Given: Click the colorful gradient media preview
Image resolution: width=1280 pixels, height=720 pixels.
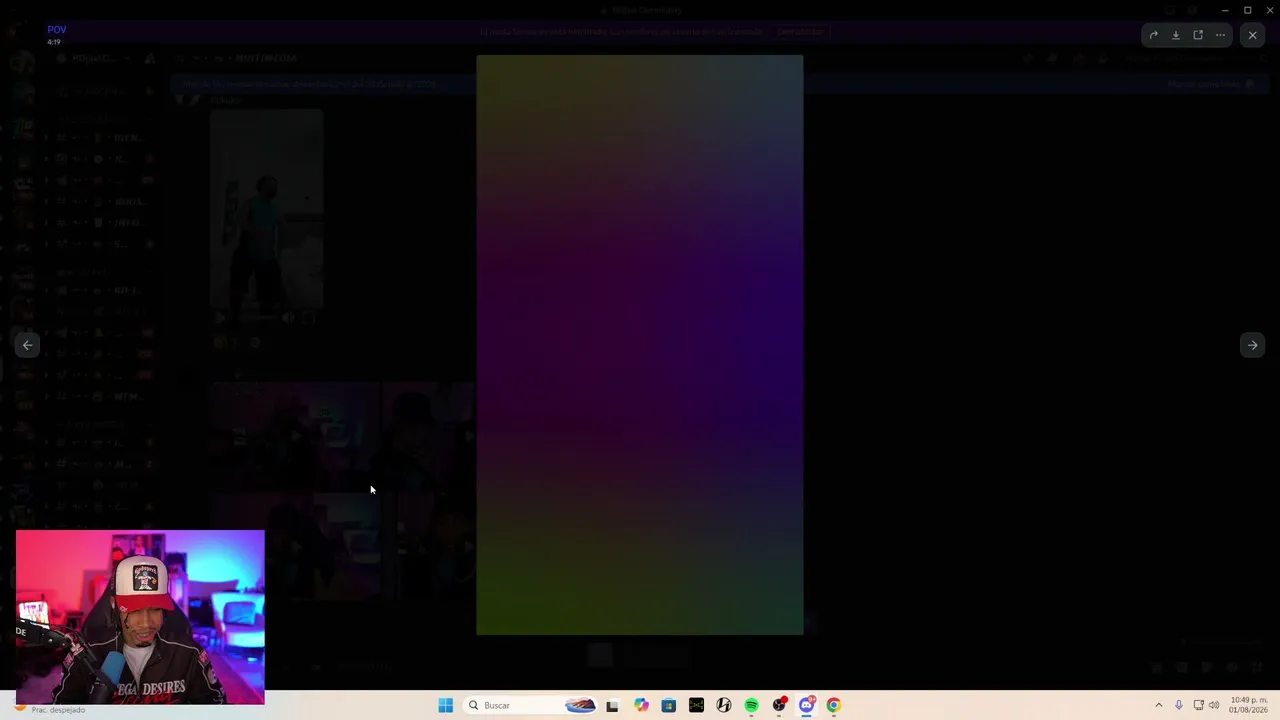Looking at the screenshot, I should point(640,345).
